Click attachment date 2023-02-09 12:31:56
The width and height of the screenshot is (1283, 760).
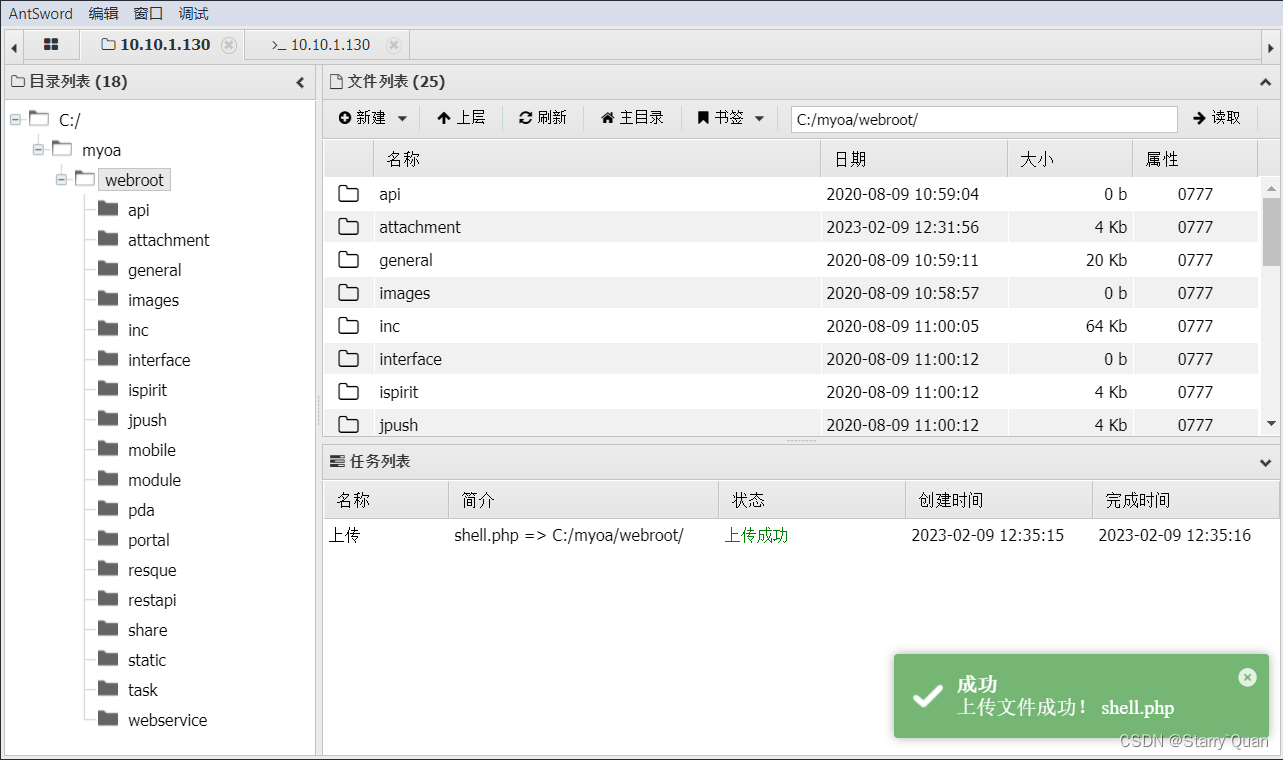point(902,227)
